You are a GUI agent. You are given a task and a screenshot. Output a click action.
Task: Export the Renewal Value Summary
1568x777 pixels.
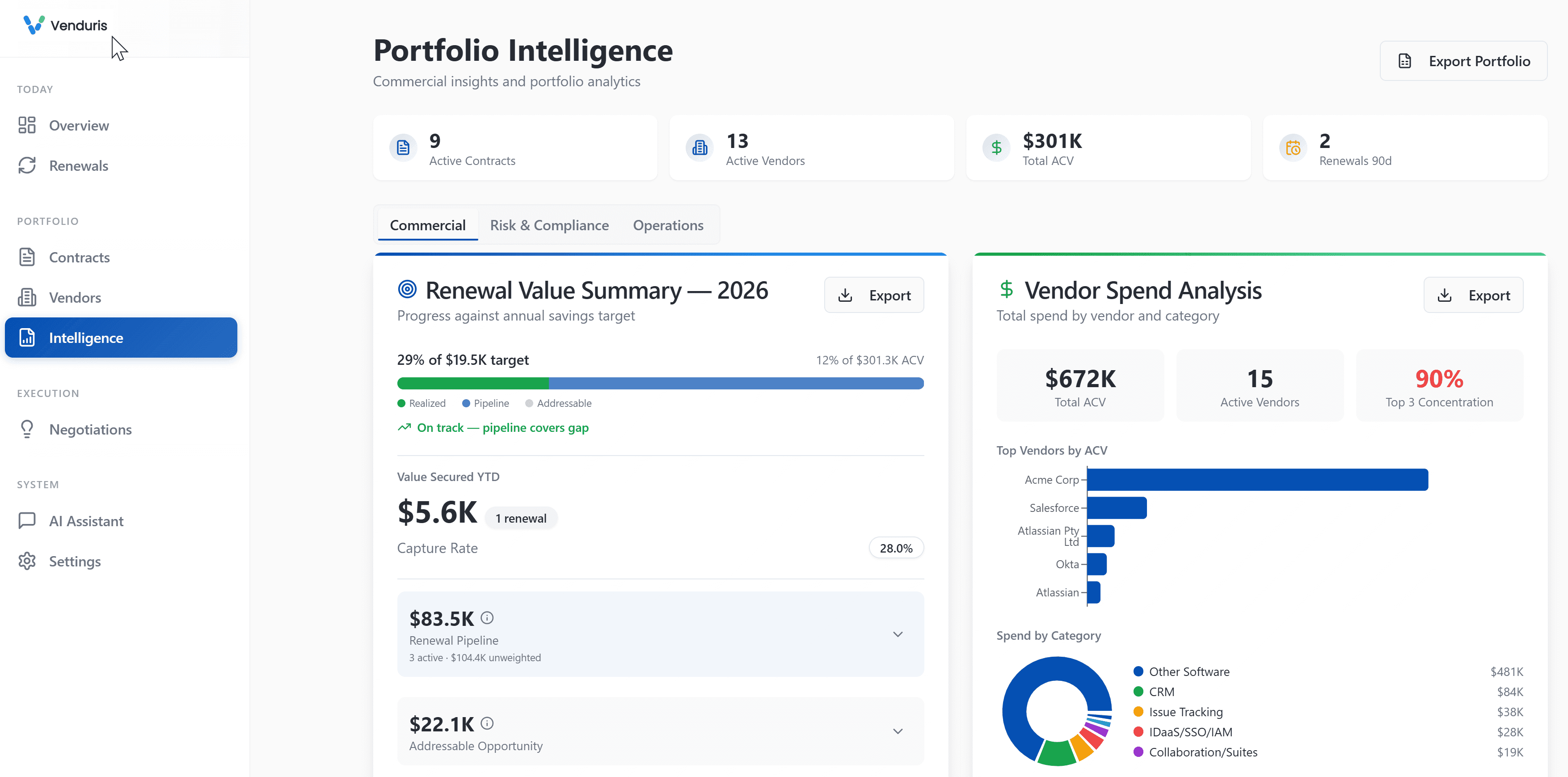873,296
